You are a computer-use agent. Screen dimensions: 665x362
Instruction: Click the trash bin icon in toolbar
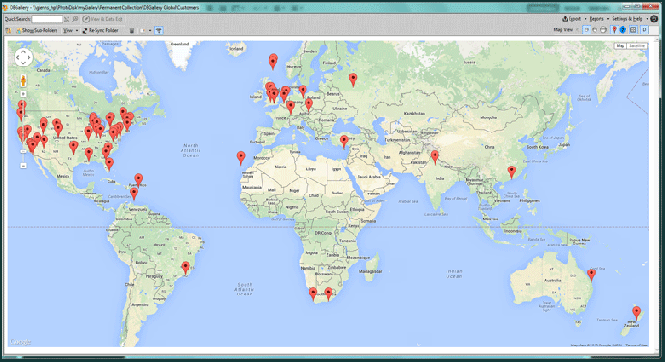(x=132, y=31)
